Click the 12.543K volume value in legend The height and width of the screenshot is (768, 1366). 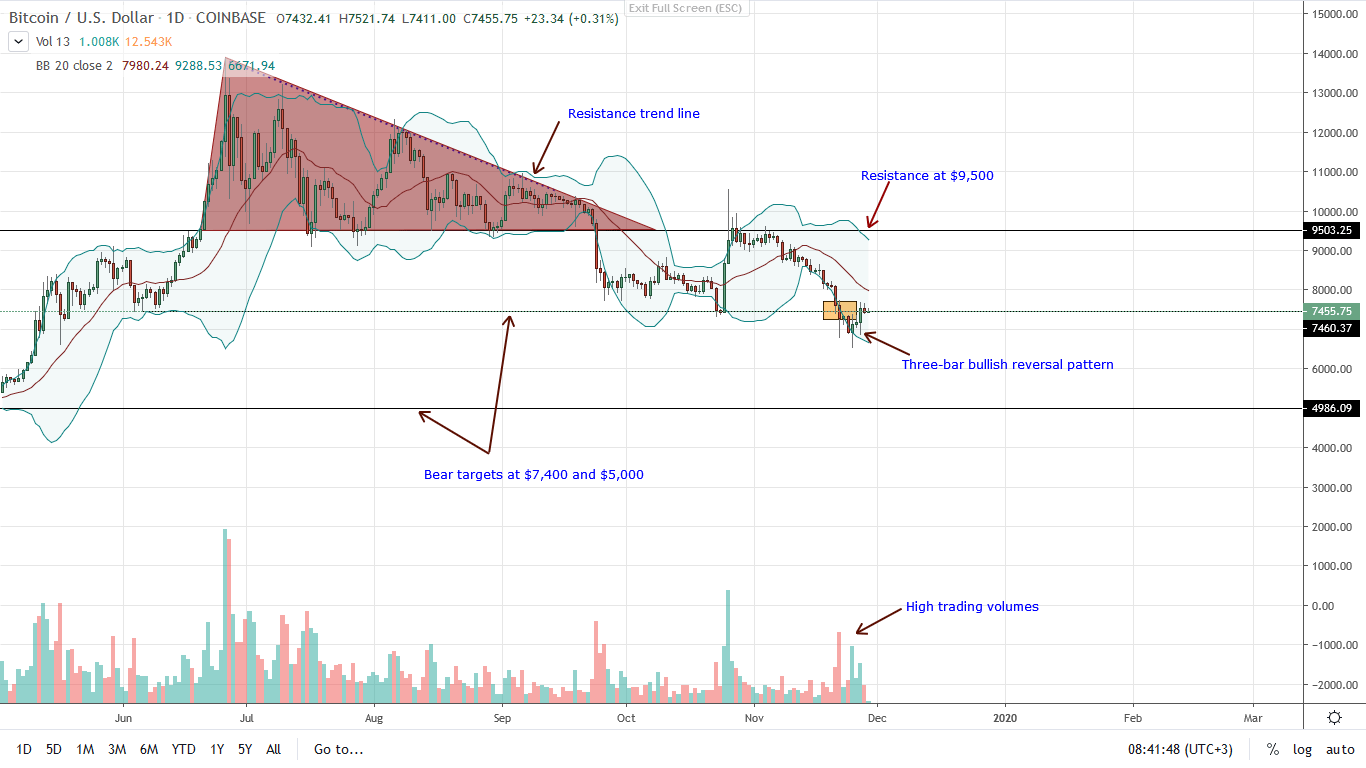tap(148, 42)
